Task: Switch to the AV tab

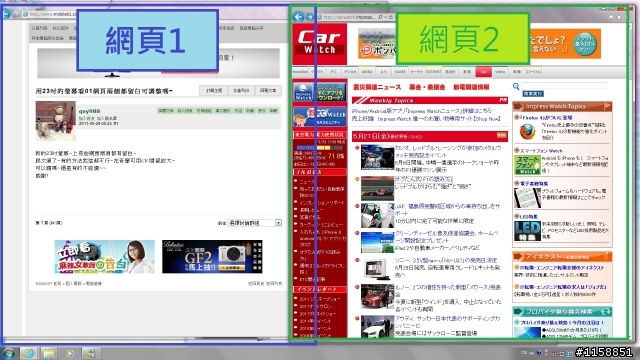Action: (383, 71)
